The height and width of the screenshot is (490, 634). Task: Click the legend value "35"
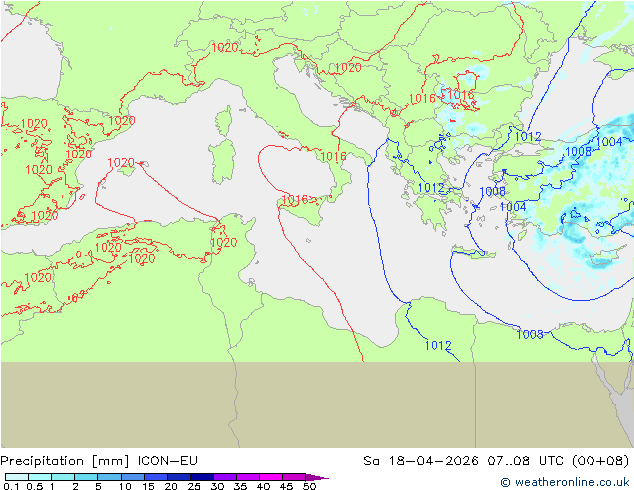click(240, 486)
